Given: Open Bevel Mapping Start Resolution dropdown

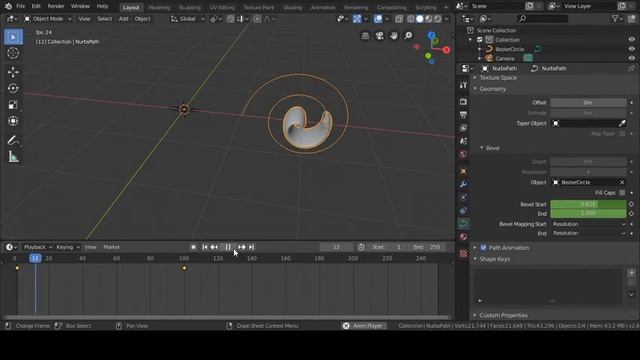Looking at the screenshot, I should (588, 224).
